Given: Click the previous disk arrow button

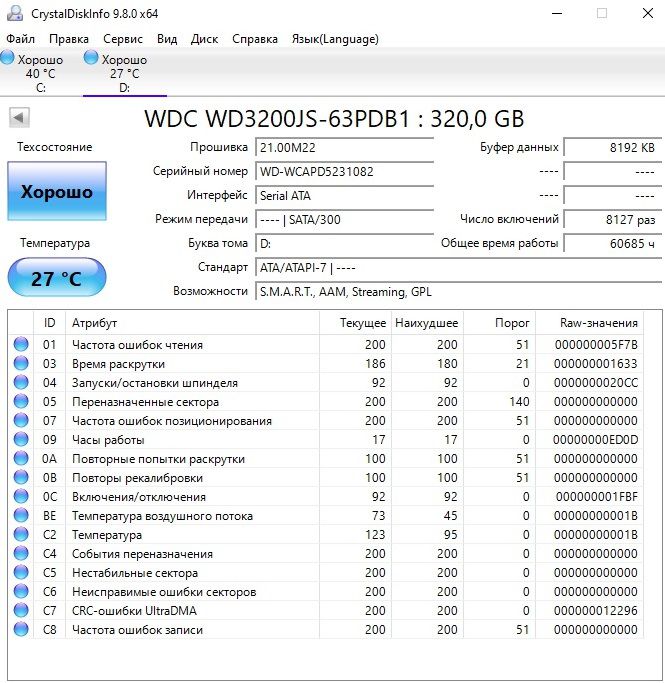Looking at the screenshot, I should pyautogui.click(x=18, y=118).
